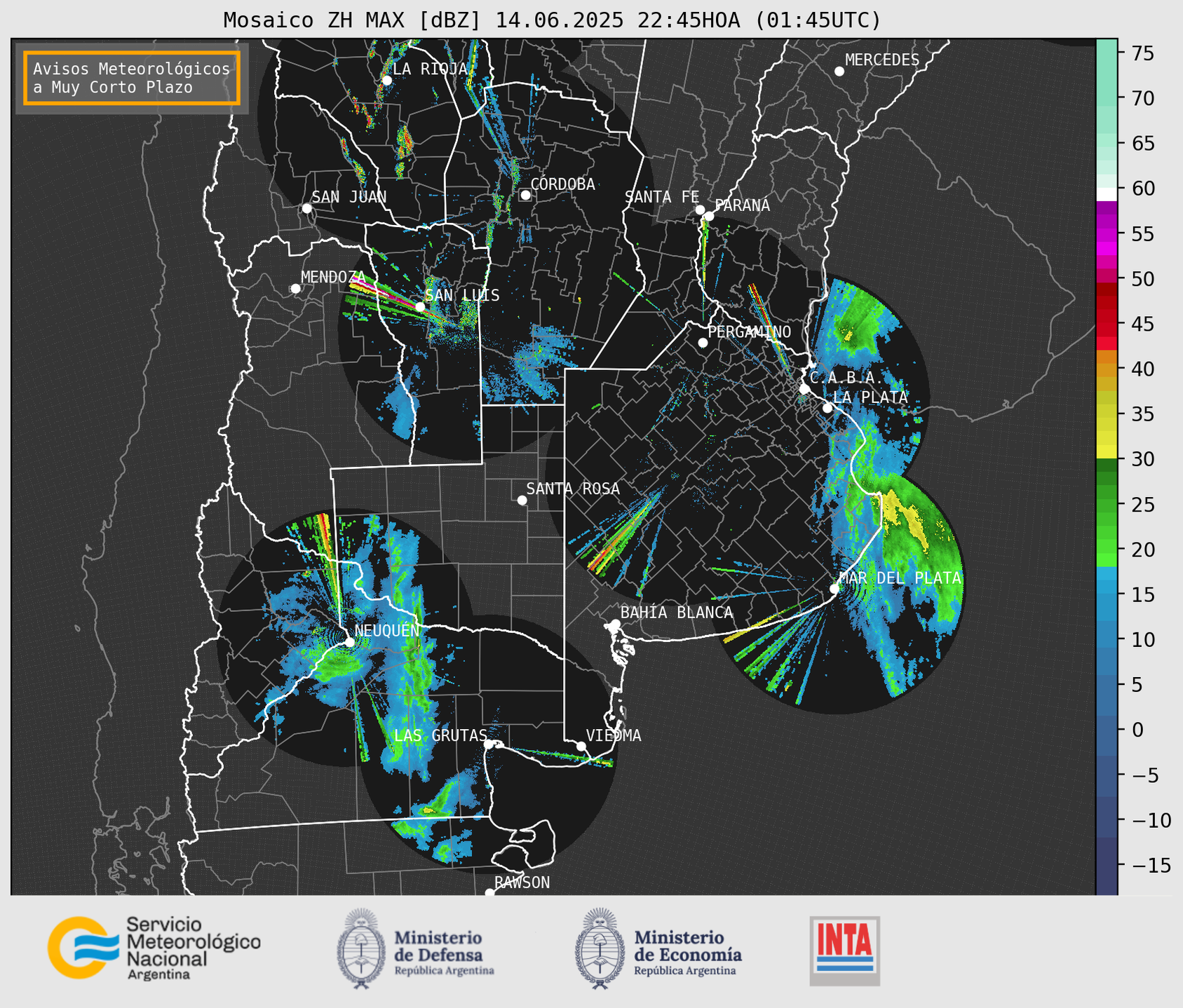This screenshot has width=1183, height=1008.
Task: Click the 75 label on the color scale
Action: click(x=1143, y=53)
